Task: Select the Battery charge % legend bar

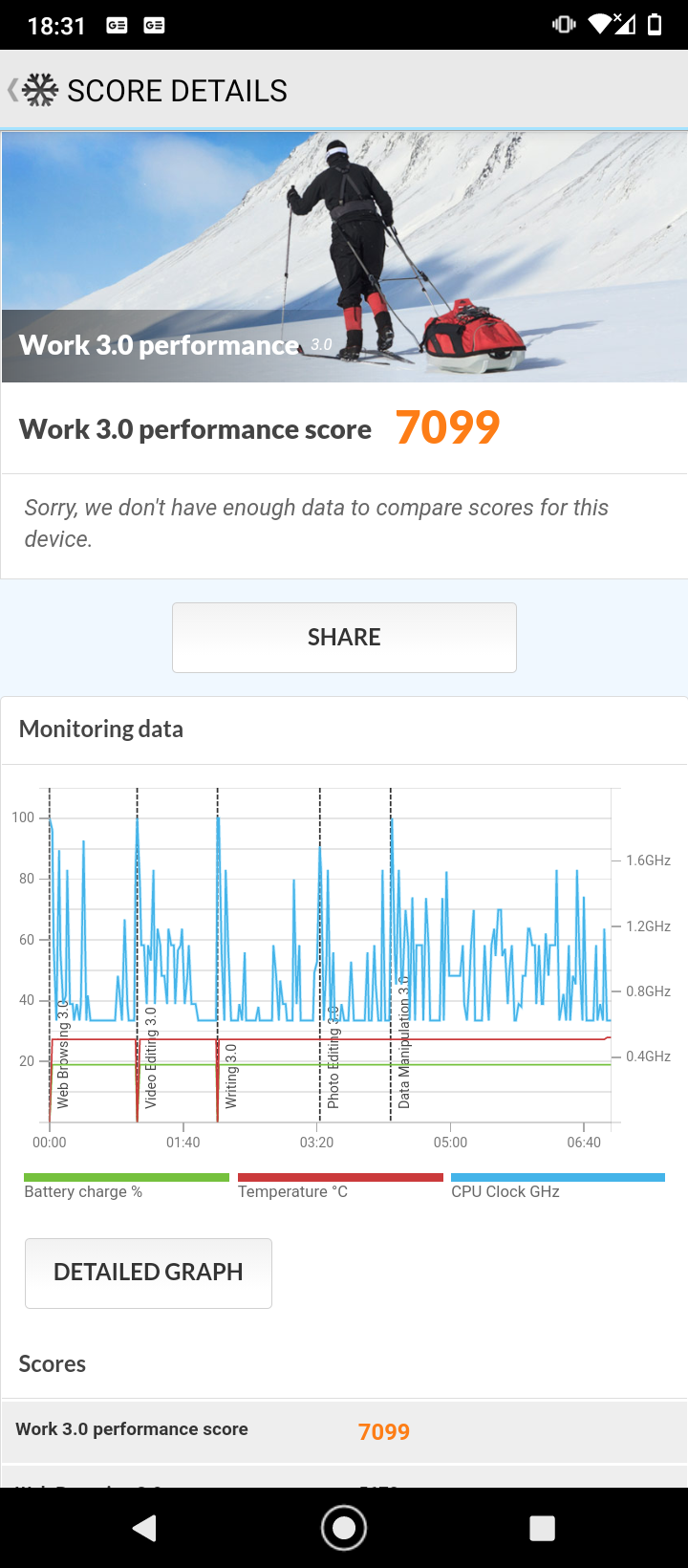Action: (126, 1178)
